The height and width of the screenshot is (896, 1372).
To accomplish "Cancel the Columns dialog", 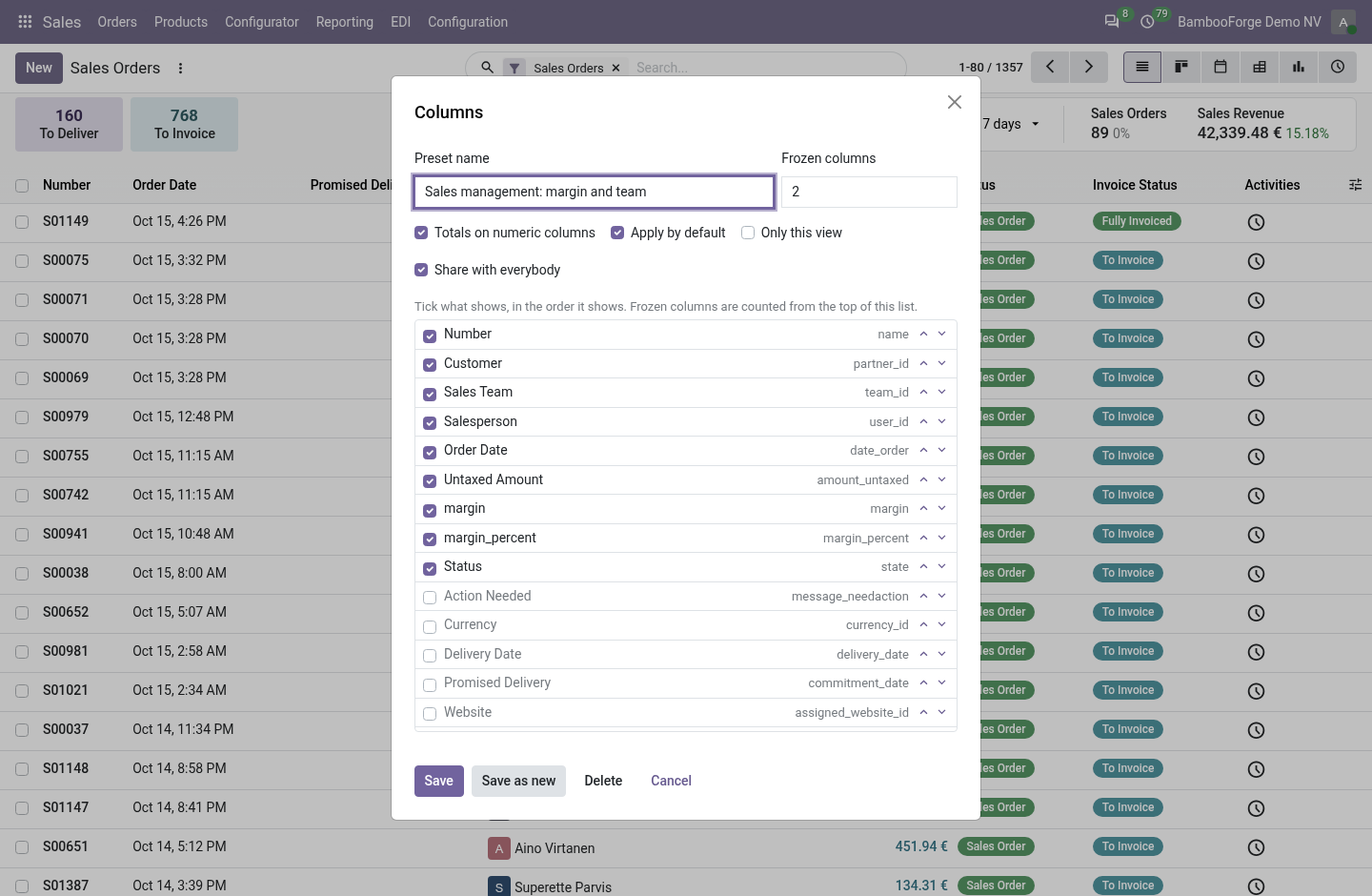I will pos(671,781).
